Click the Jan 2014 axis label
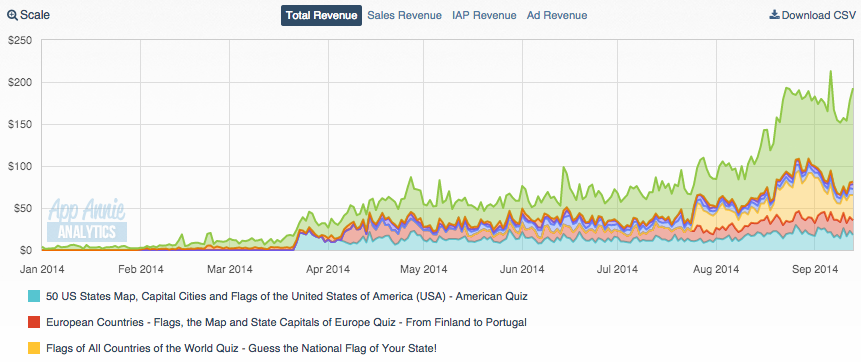The height and width of the screenshot is (362, 861). click(42, 269)
